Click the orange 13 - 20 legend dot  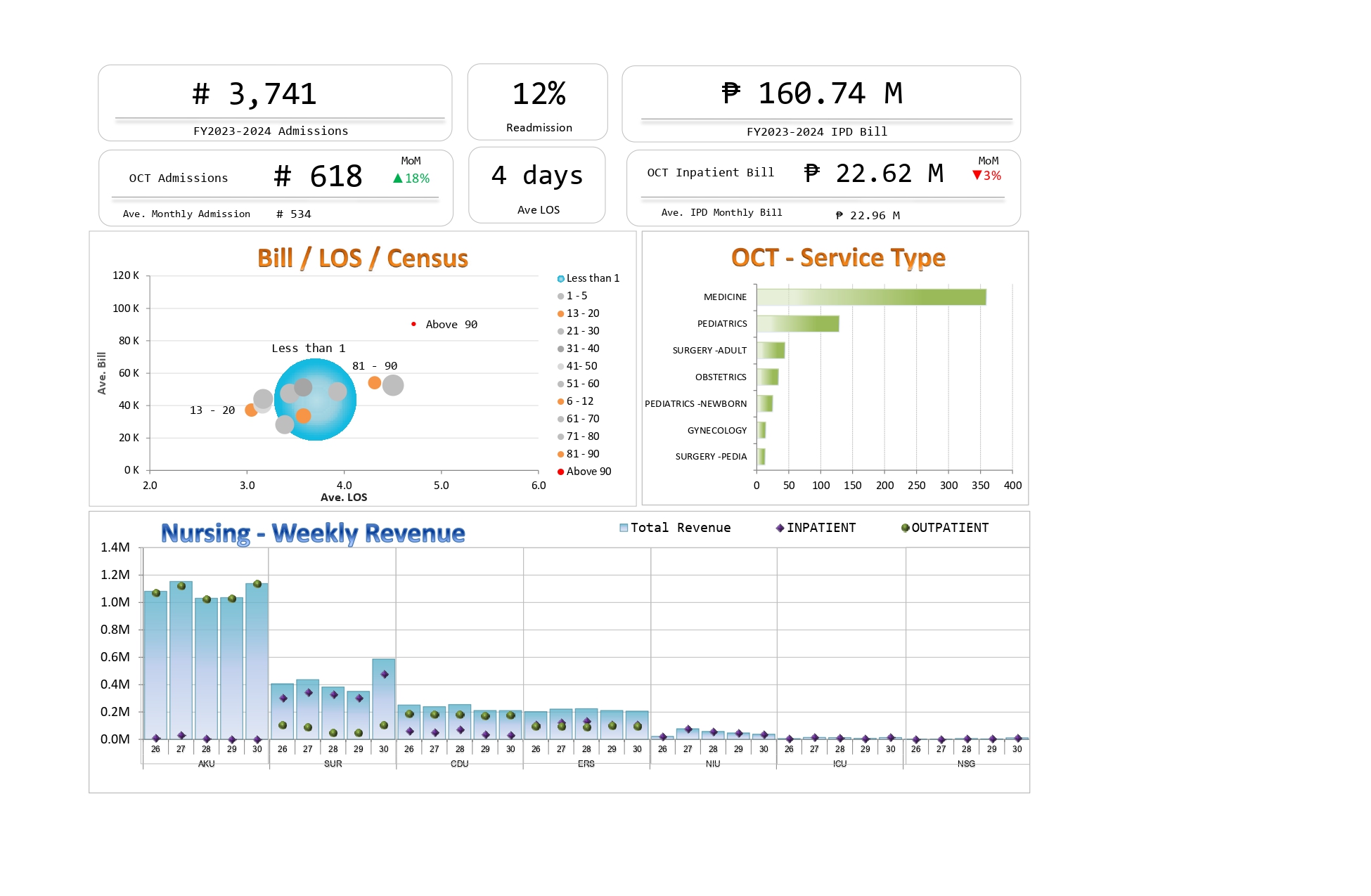point(561,314)
